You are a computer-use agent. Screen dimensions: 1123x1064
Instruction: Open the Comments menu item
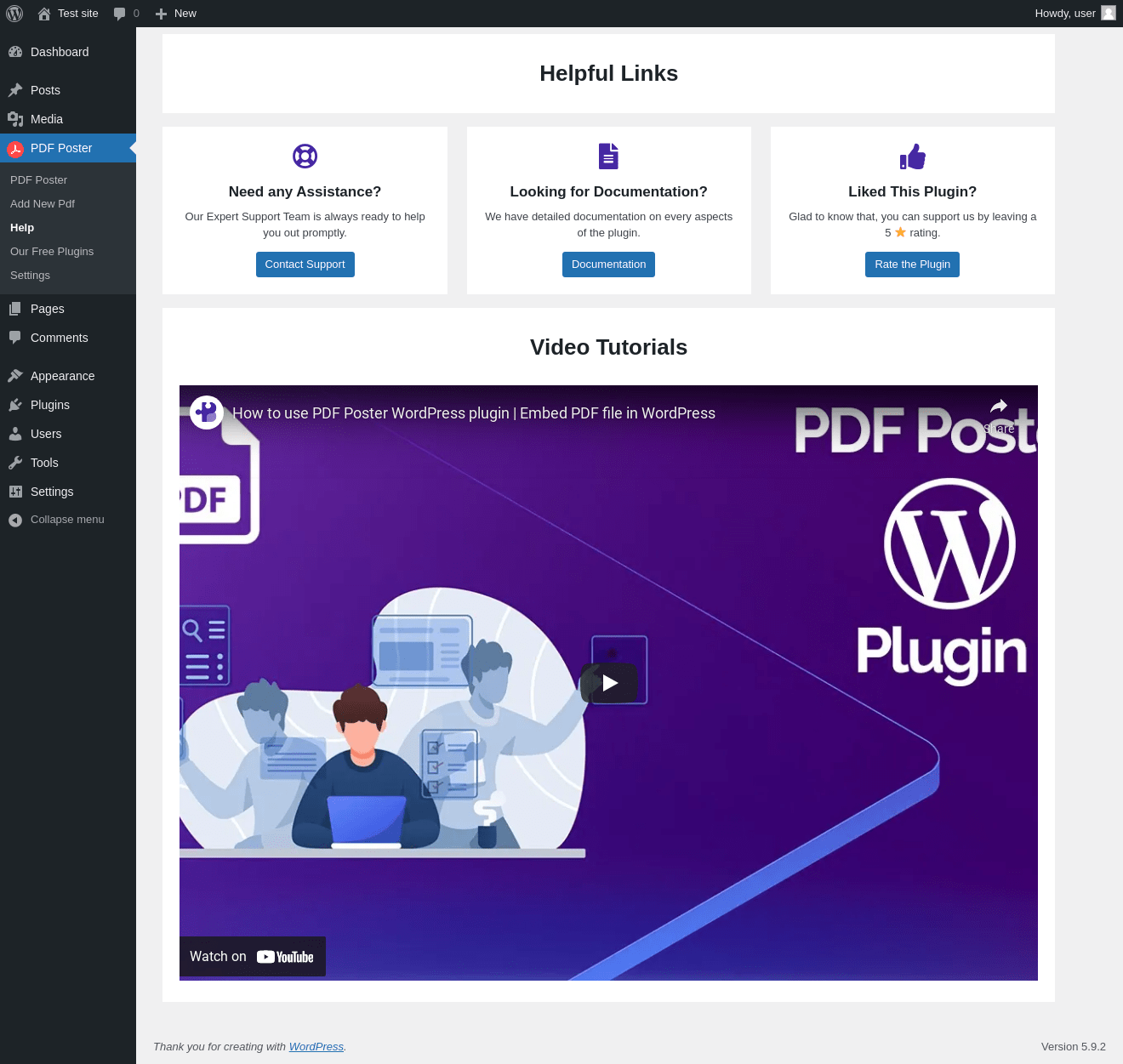(68, 338)
